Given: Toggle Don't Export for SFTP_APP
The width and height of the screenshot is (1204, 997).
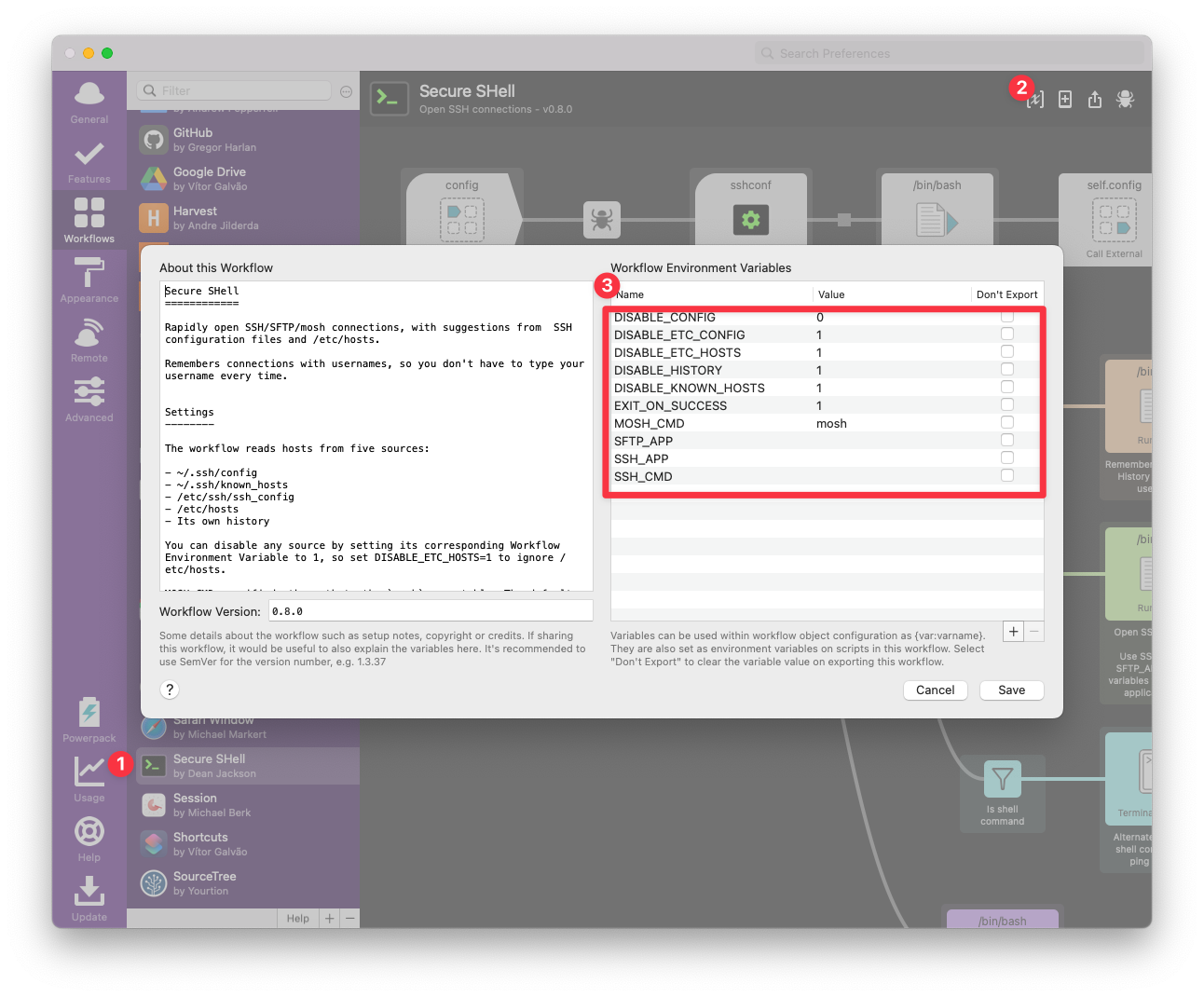Looking at the screenshot, I should (x=1007, y=440).
